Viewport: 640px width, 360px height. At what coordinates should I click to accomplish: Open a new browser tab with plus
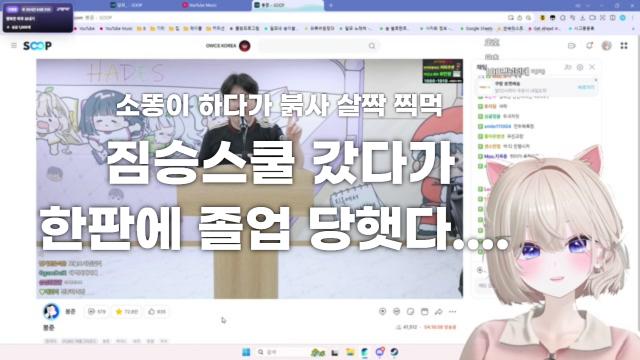pos(331,5)
